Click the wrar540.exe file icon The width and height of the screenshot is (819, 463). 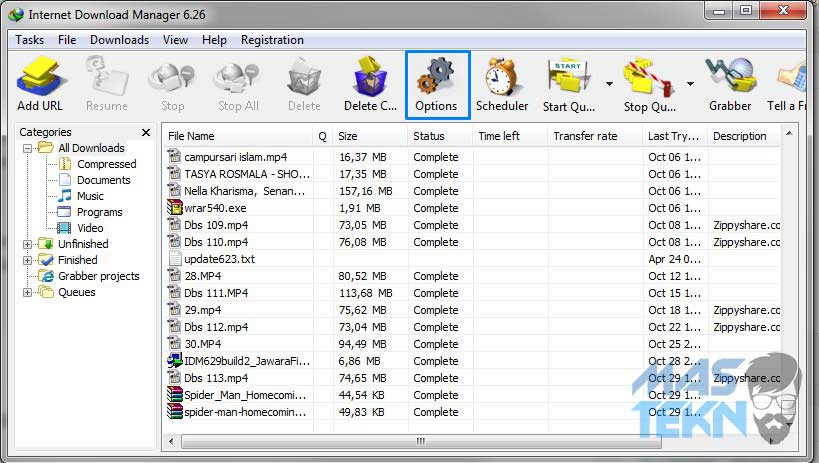tap(174, 207)
